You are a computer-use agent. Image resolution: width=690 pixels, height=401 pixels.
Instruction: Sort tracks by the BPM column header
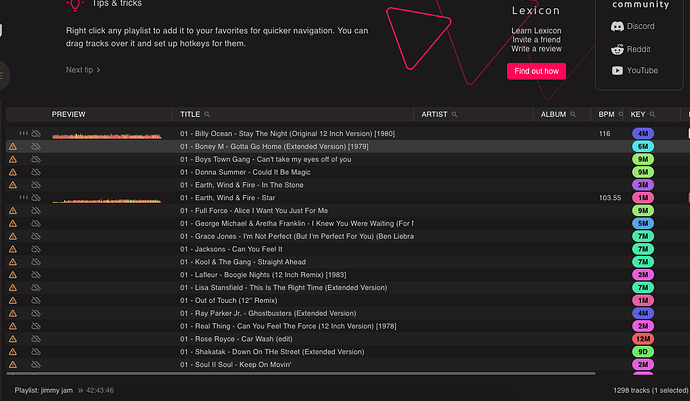click(x=606, y=115)
